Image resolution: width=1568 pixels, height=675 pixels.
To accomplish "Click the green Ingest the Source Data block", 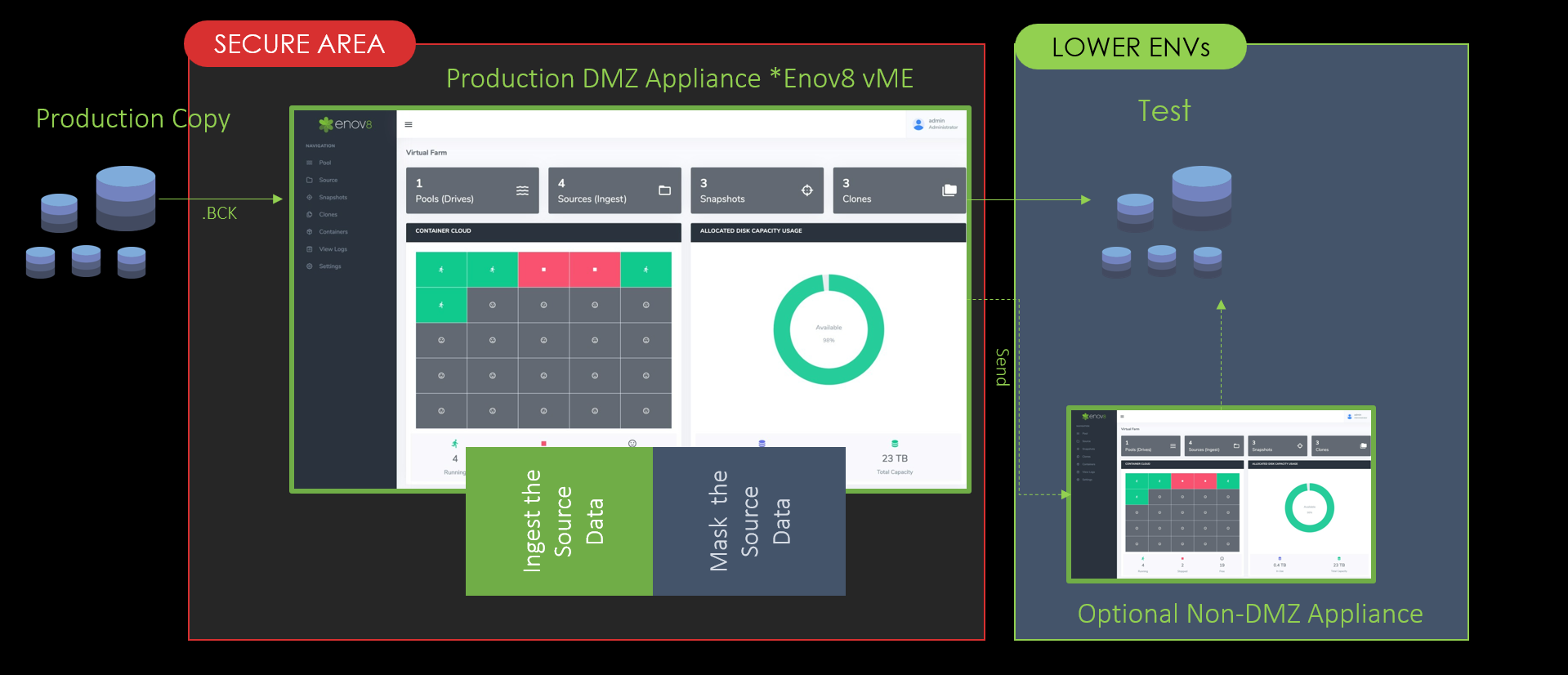I will pyautogui.click(x=559, y=521).
